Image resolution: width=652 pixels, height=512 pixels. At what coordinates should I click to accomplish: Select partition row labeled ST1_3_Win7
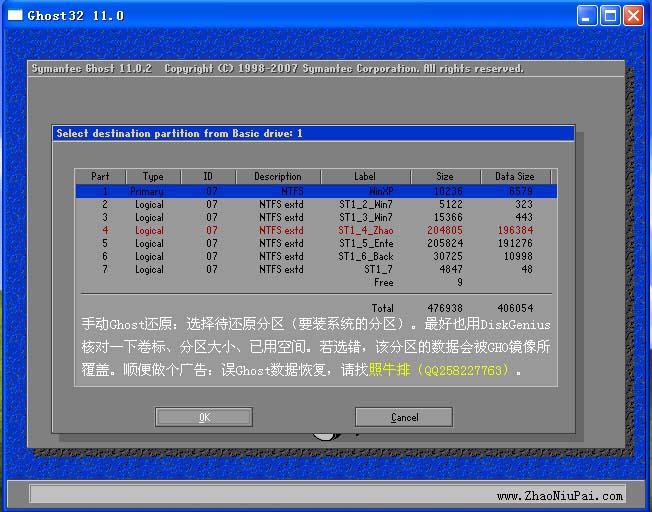pyautogui.click(x=316, y=217)
